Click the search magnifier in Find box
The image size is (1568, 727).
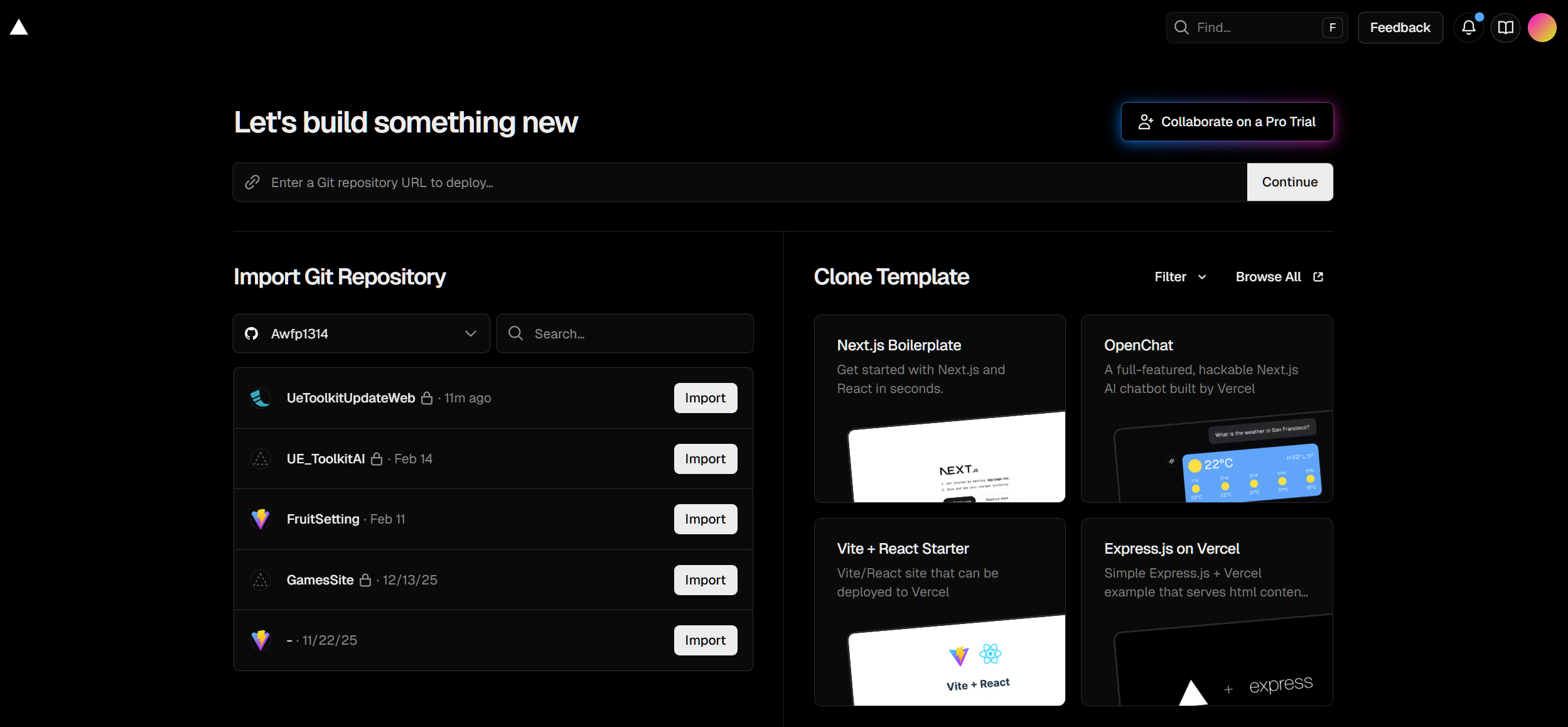1181,28
